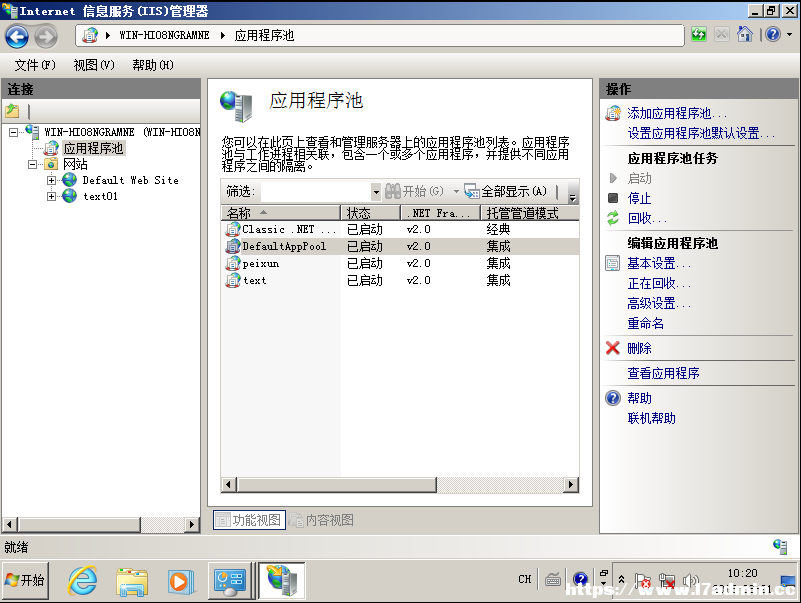Sort by 状态 column header
Image resolution: width=801 pixels, height=603 pixels.
(370, 213)
